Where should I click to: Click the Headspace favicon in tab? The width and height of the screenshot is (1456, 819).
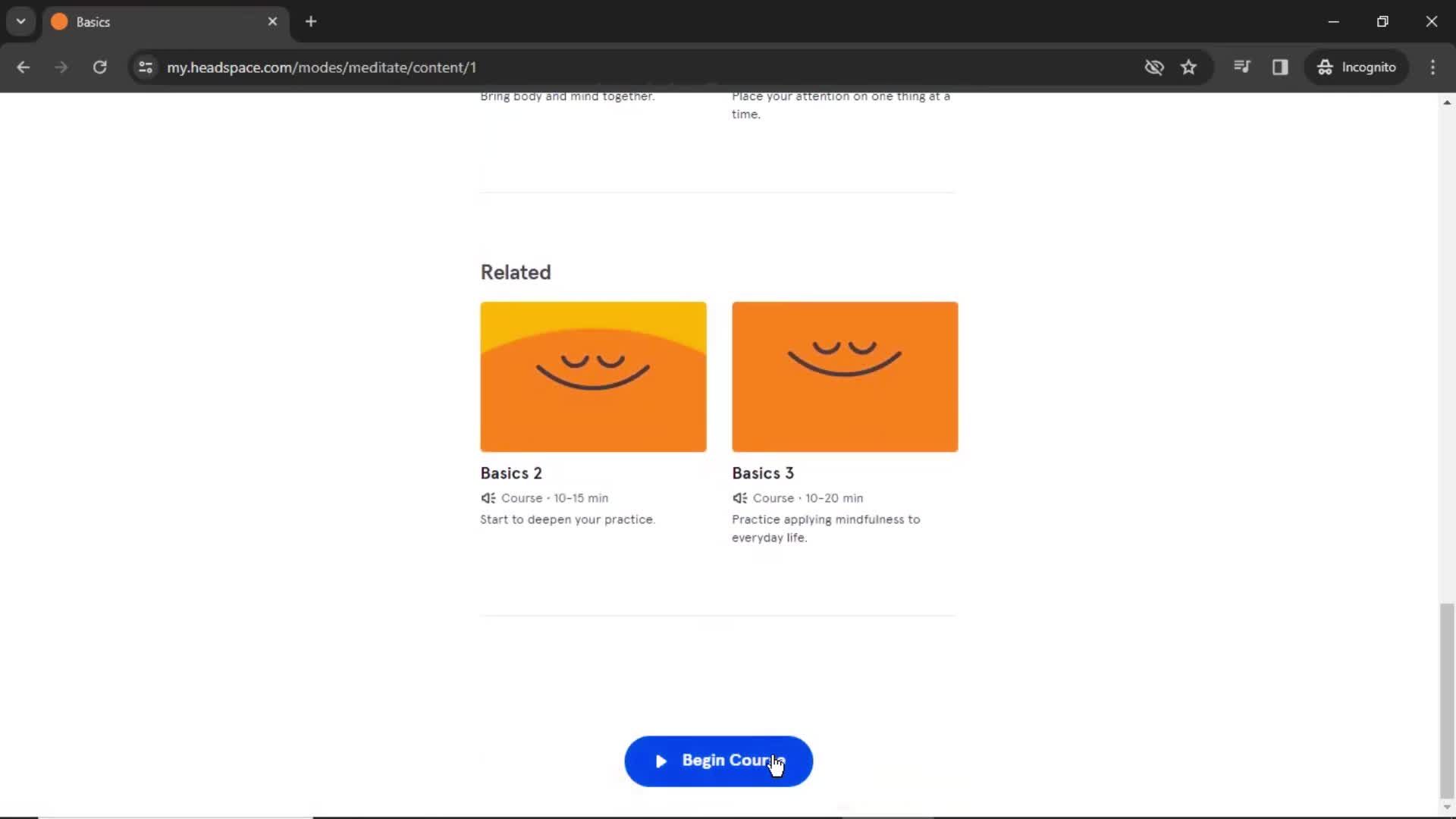click(x=59, y=22)
